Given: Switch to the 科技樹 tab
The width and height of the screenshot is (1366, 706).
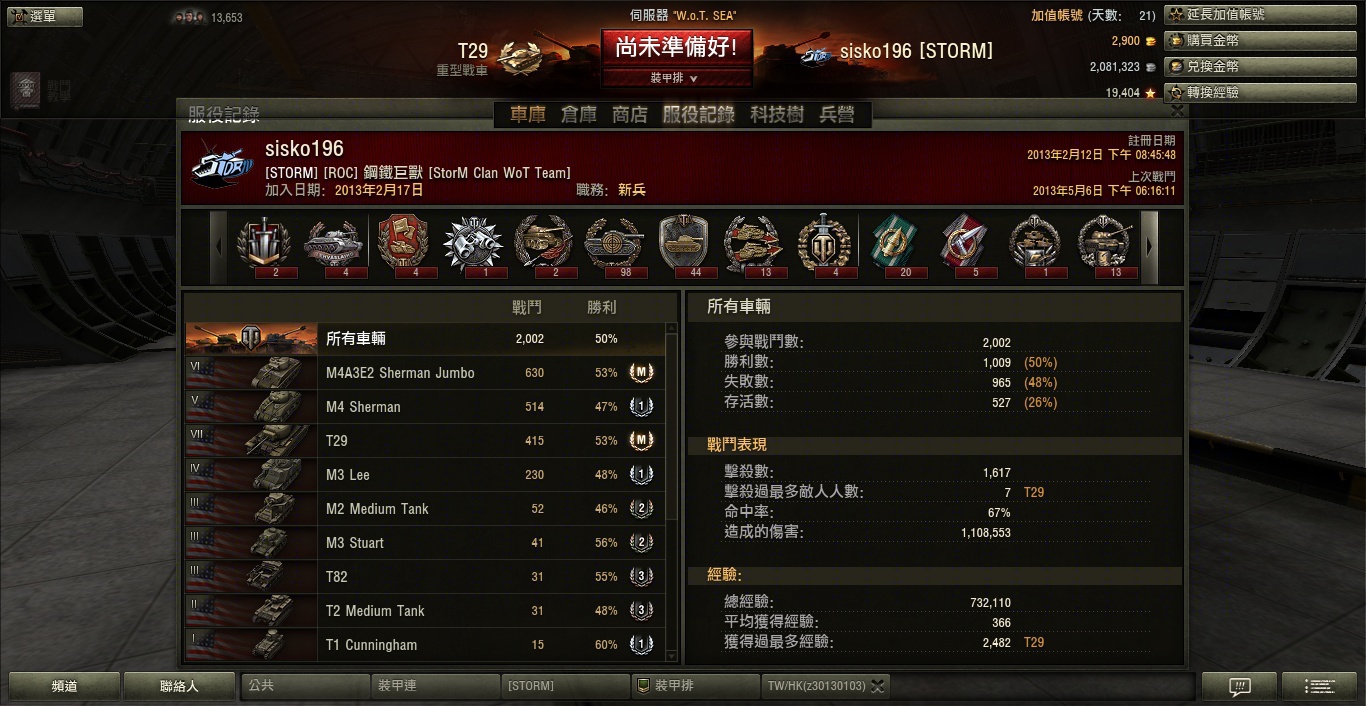Looking at the screenshot, I should click(x=777, y=114).
